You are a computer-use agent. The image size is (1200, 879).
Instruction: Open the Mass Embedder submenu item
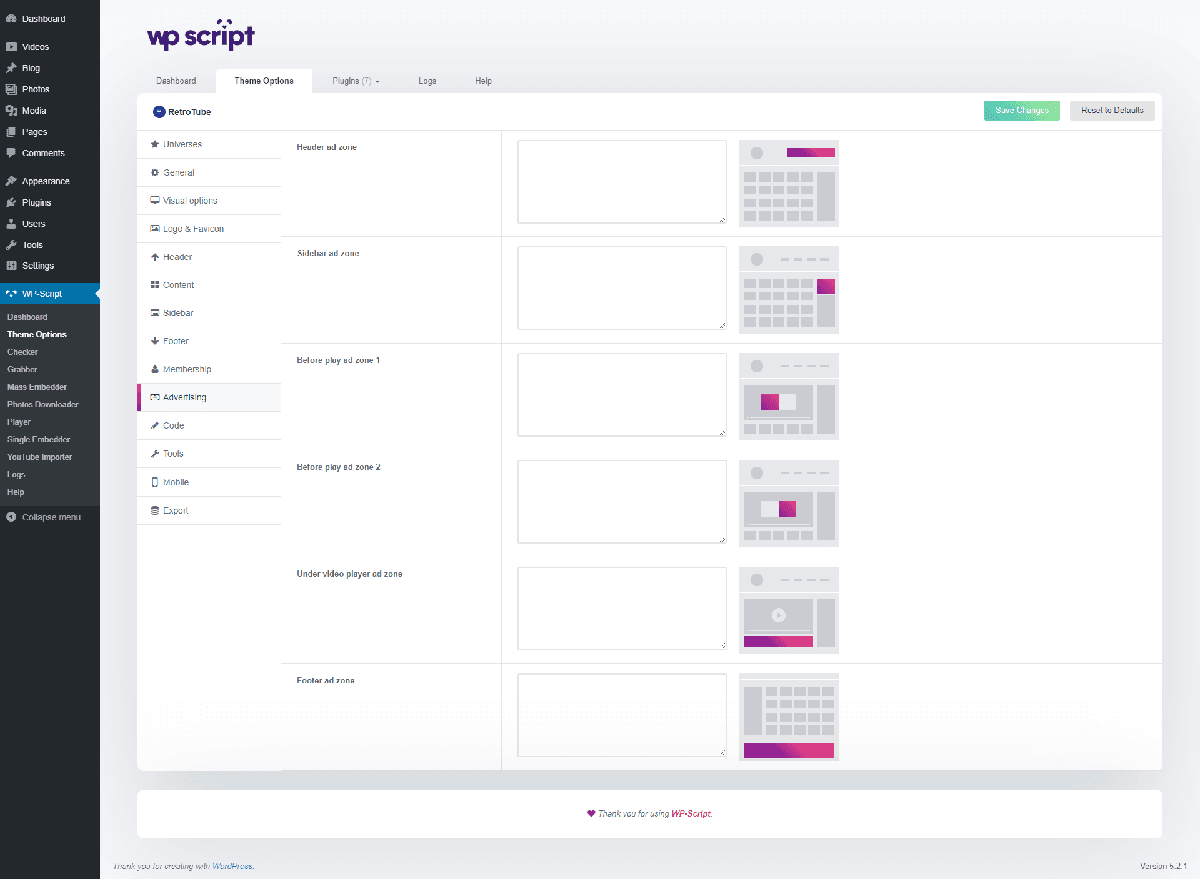point(37,387)
